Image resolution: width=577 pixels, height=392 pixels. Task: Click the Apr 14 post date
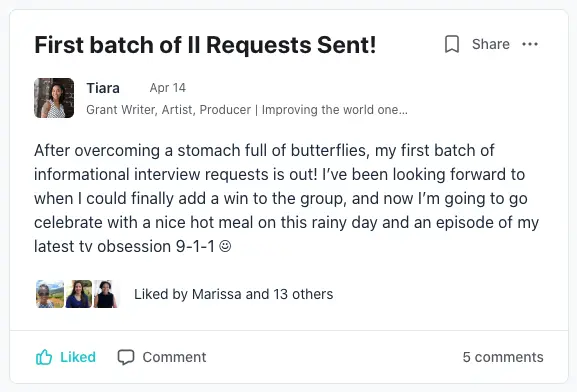(168, 88)
